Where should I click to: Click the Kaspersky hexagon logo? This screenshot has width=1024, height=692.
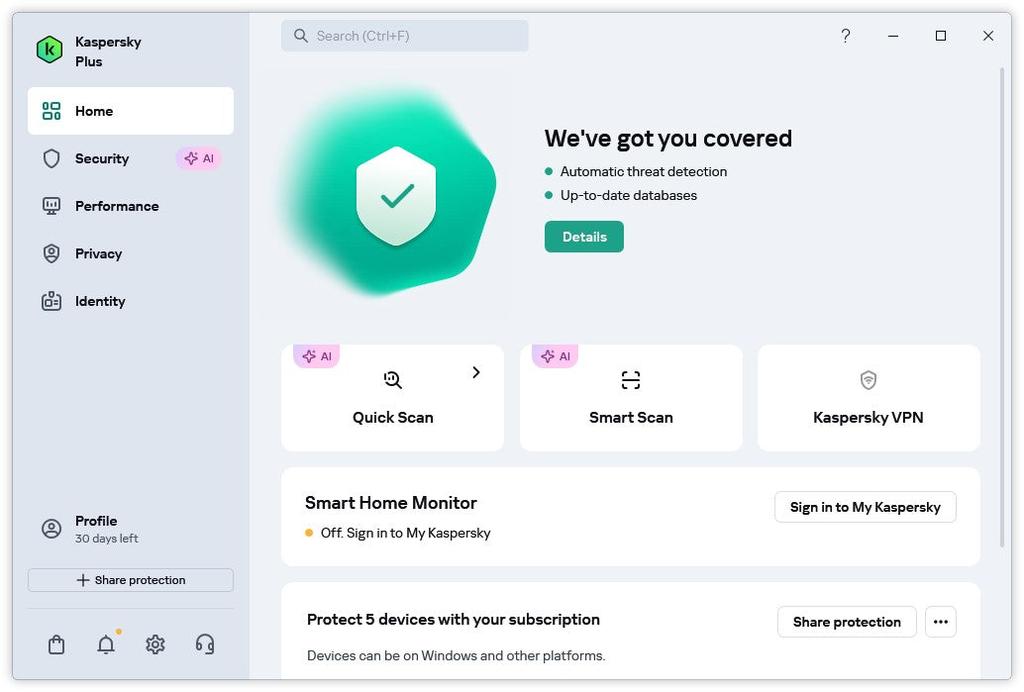pos(49,50)
